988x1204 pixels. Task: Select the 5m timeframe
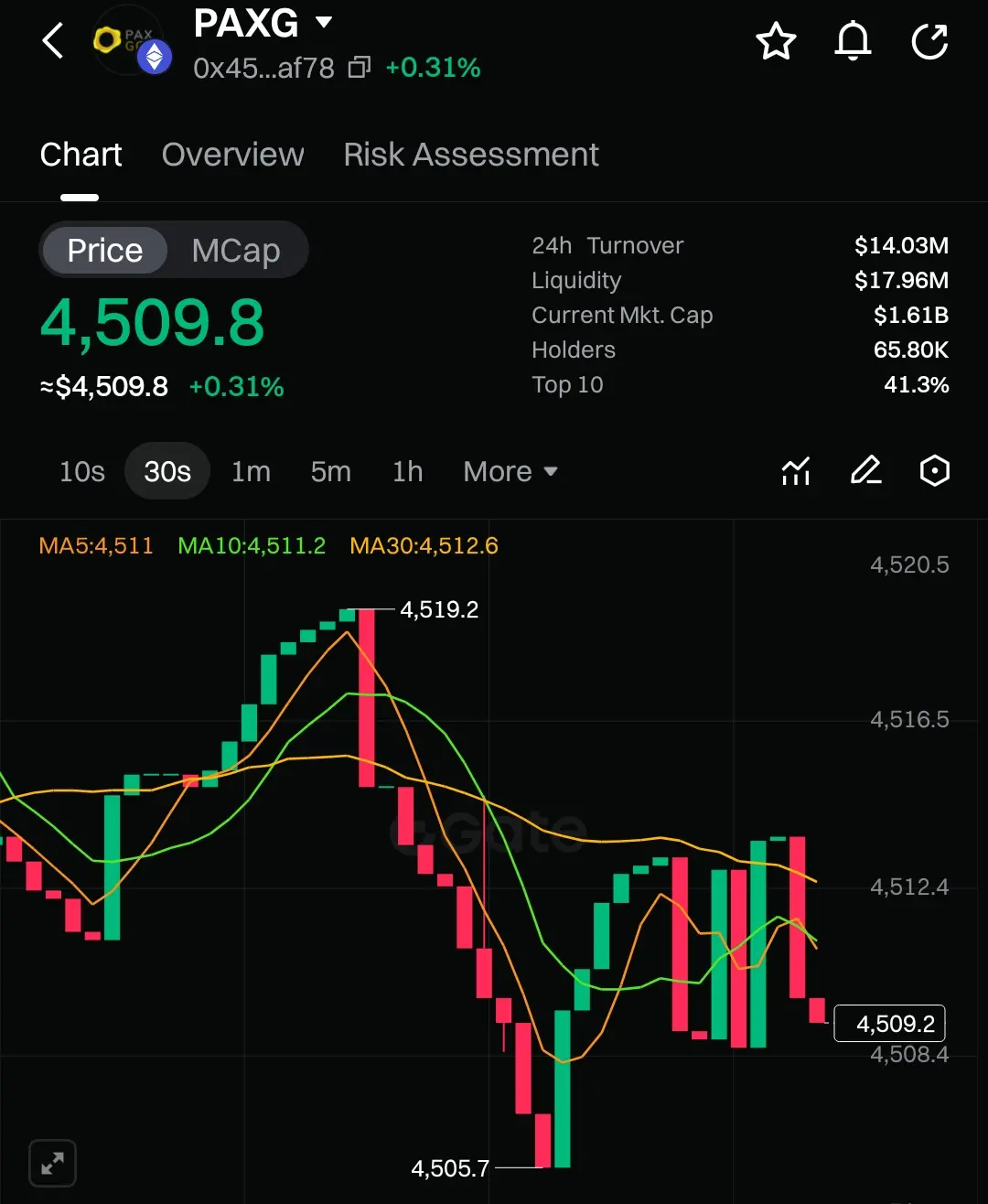330,471
